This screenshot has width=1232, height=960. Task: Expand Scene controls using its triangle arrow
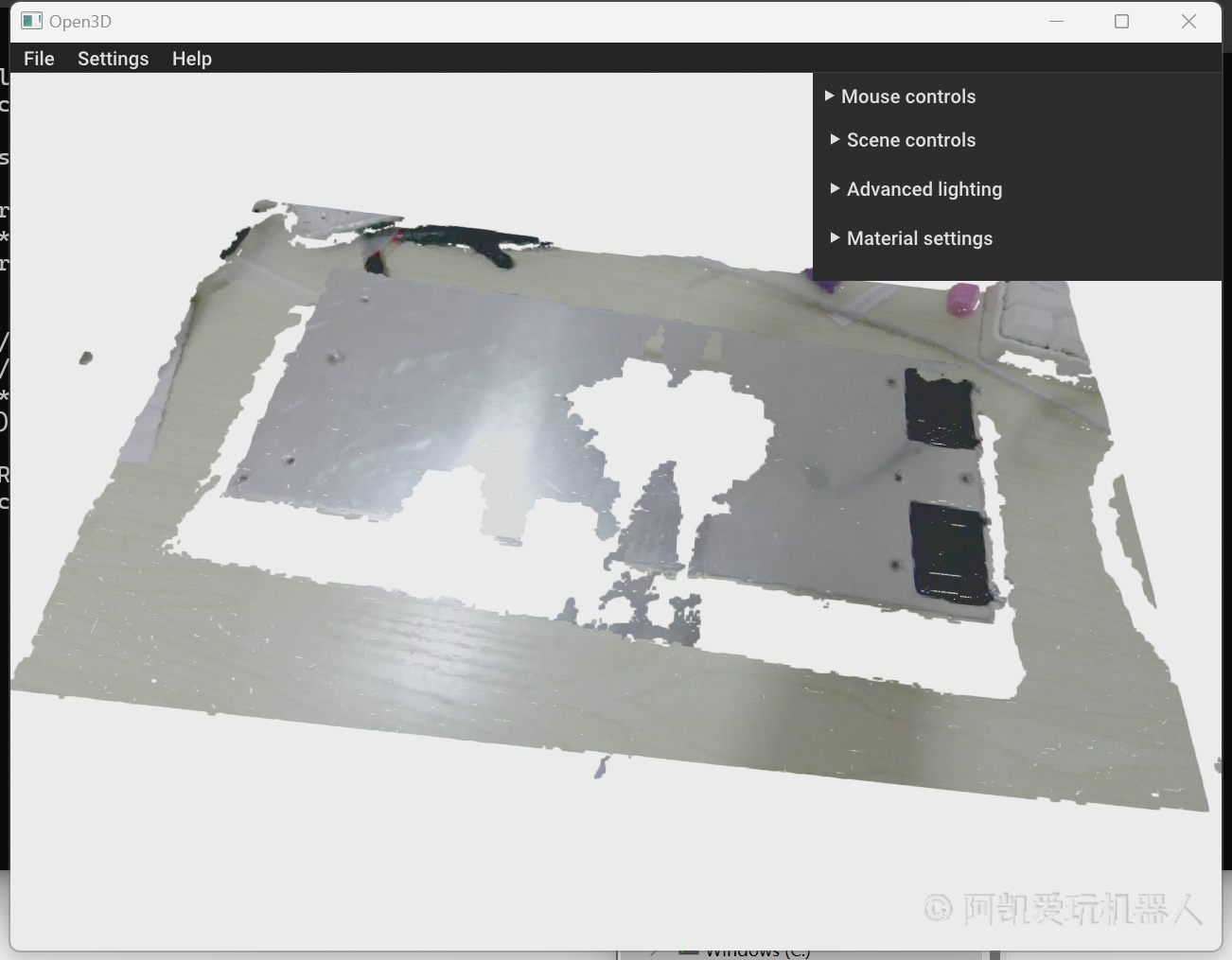click(x=835, y=139)
